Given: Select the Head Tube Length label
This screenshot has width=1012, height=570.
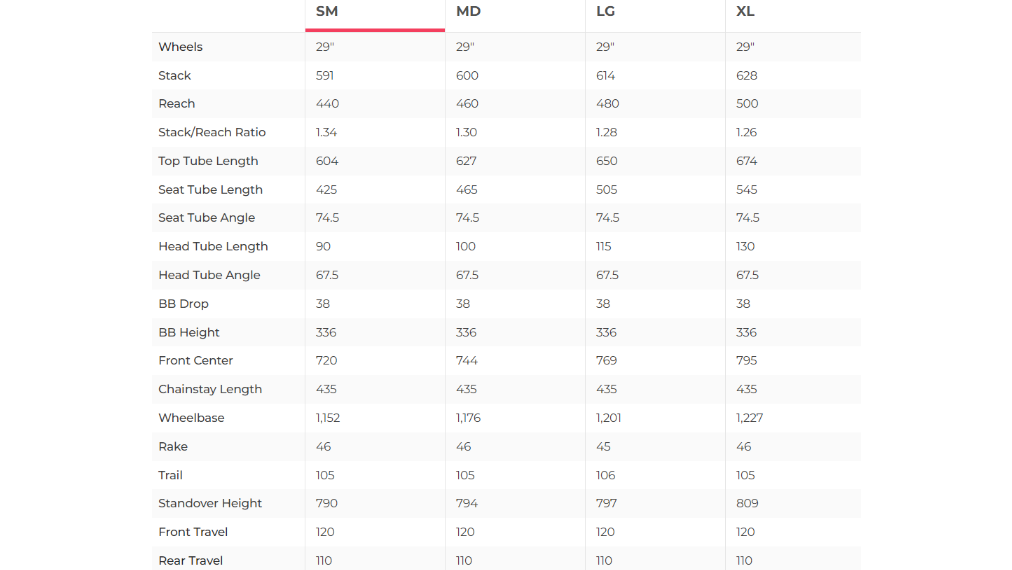Looking at the screenshot, I should 213,247.
